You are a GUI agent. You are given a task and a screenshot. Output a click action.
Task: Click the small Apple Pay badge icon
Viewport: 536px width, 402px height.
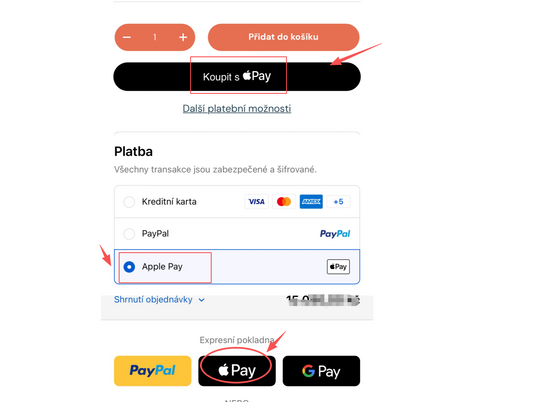point(338,267)
